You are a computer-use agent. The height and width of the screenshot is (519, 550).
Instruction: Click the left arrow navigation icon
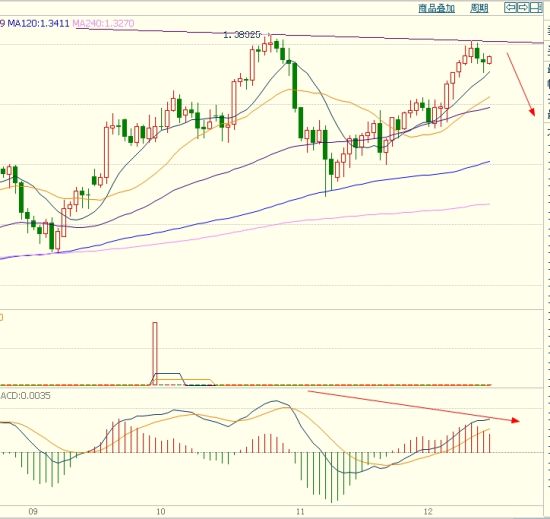click(510, 7)
